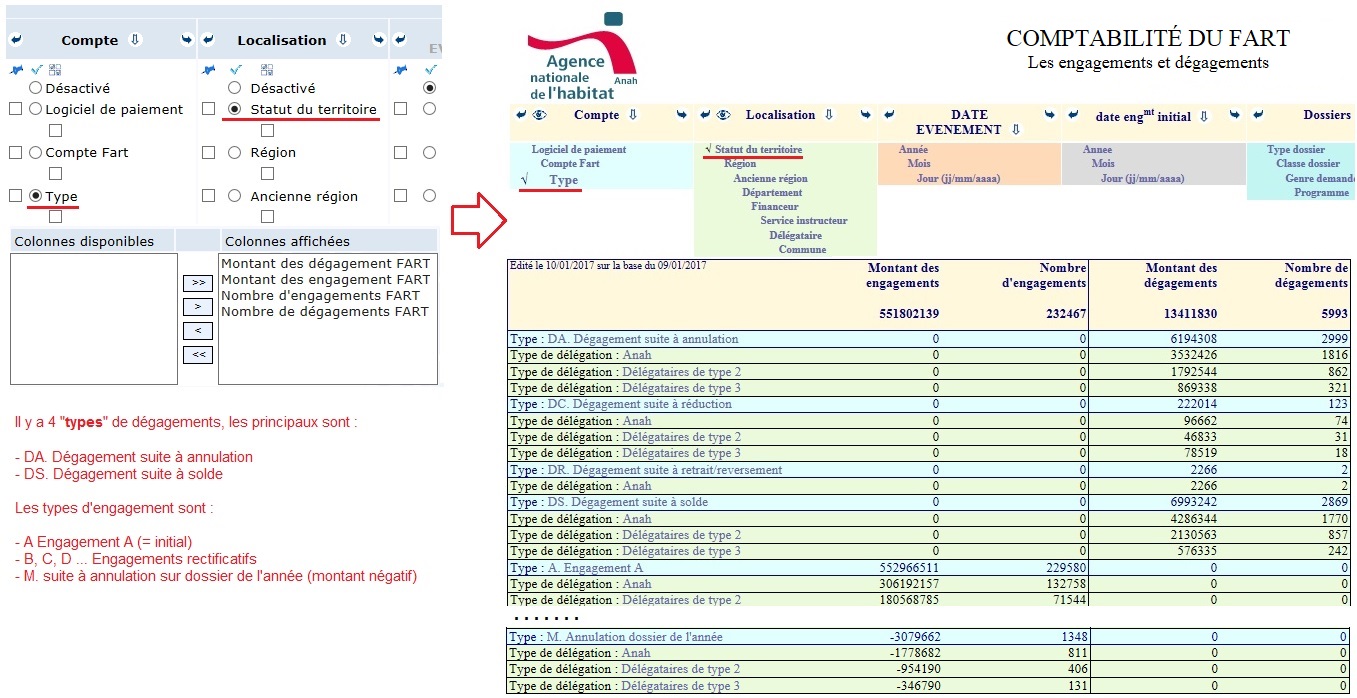Screen dimensions: 1357x698
Task: Tick the checkbox left of the Compte Fart radio
Action: (x=15, y=153)
